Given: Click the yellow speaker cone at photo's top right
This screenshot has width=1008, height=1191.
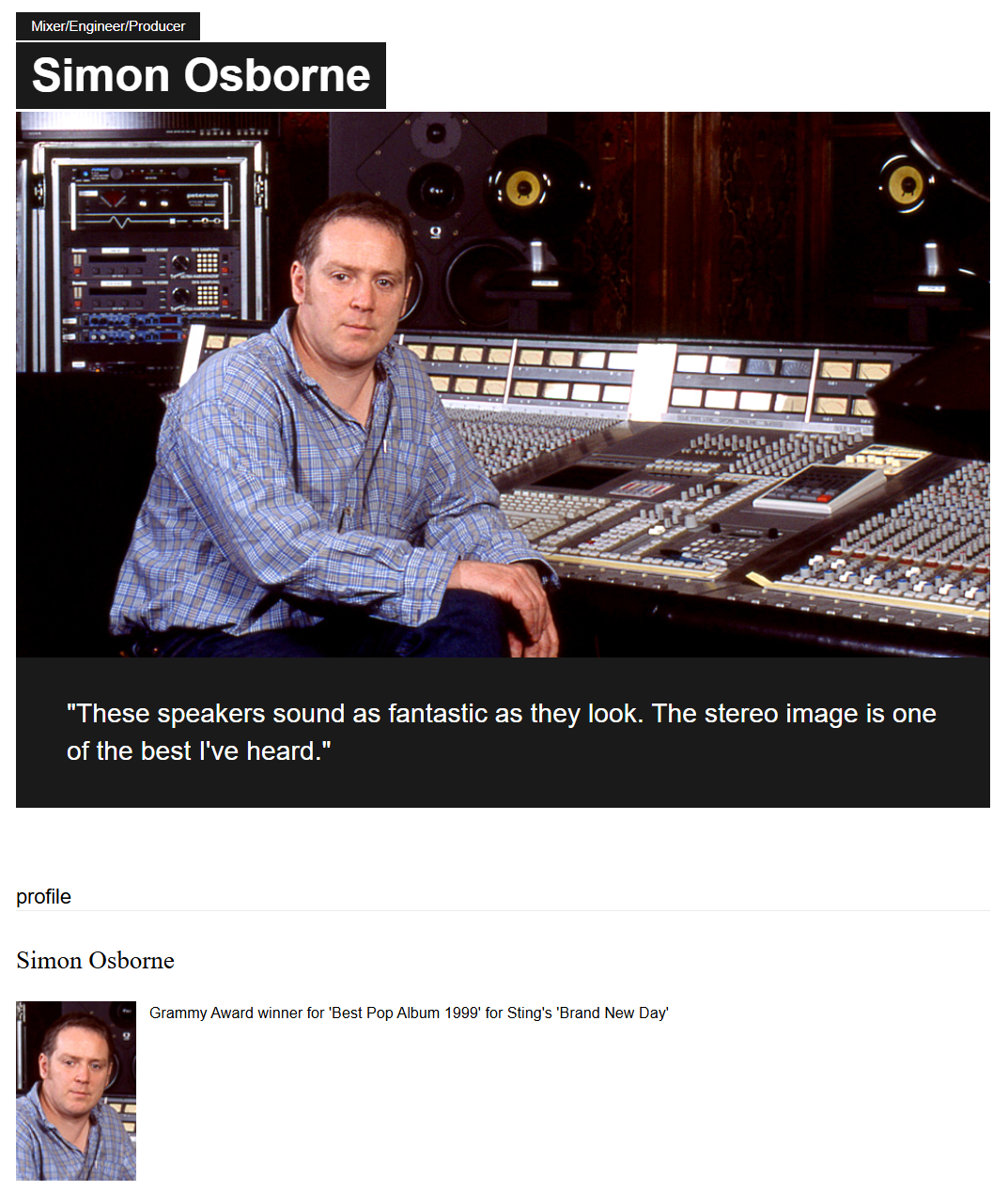Looking at the screenshot, I should coord(906,184).
